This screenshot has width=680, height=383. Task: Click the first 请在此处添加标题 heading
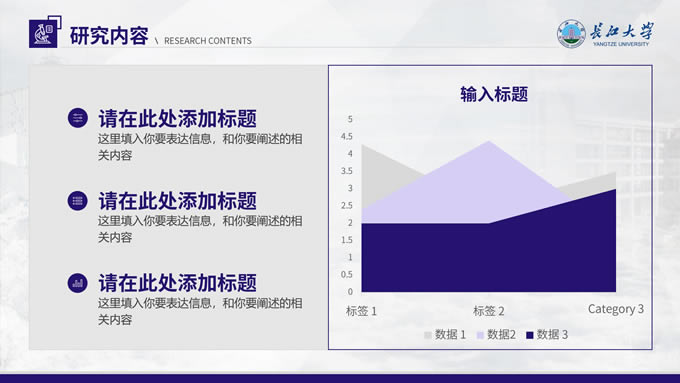coord(177,118)
